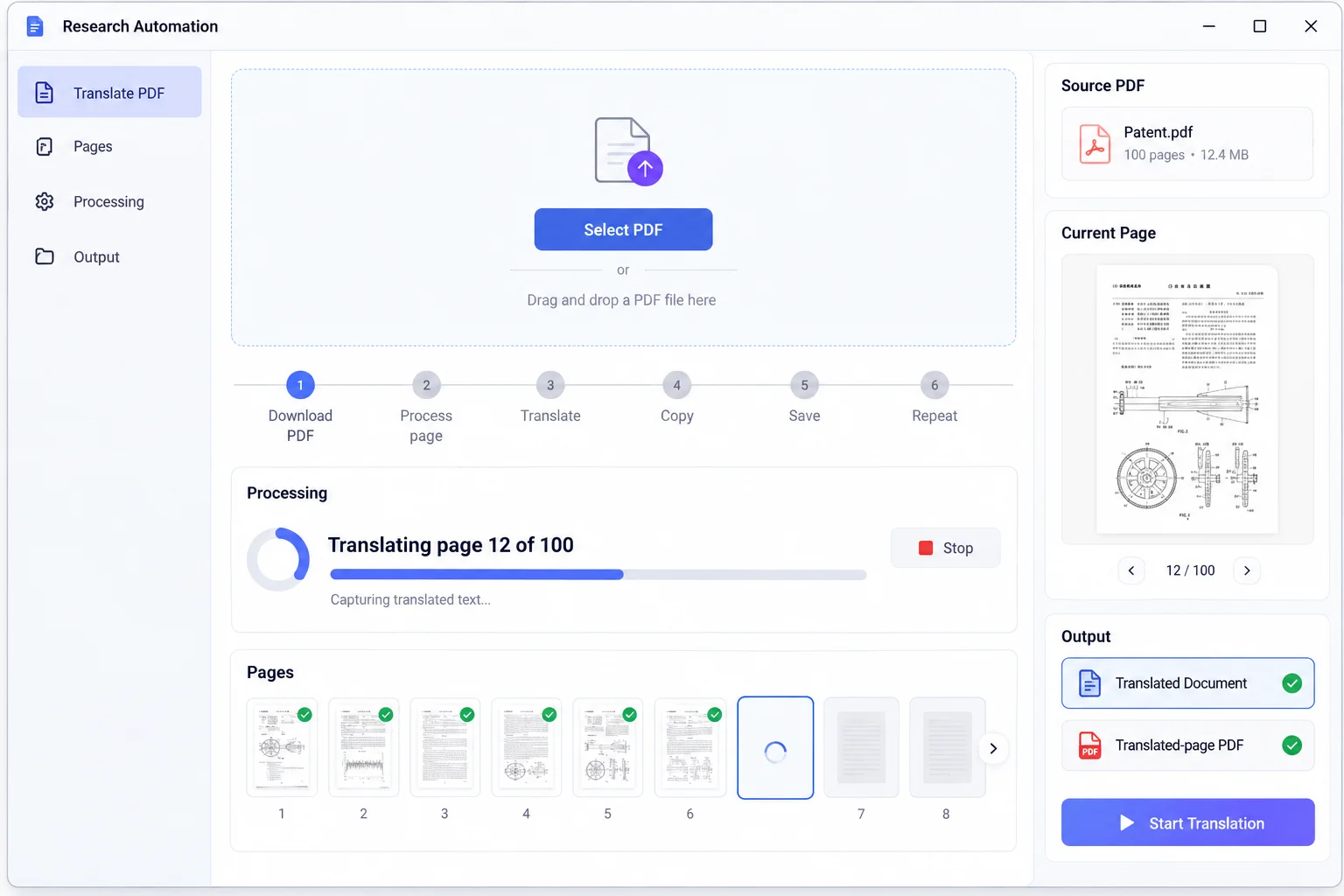The height and width of the screenshot is (896, 1344).
Task: Go to next page in Current Page
Action: coord(1247,570)
